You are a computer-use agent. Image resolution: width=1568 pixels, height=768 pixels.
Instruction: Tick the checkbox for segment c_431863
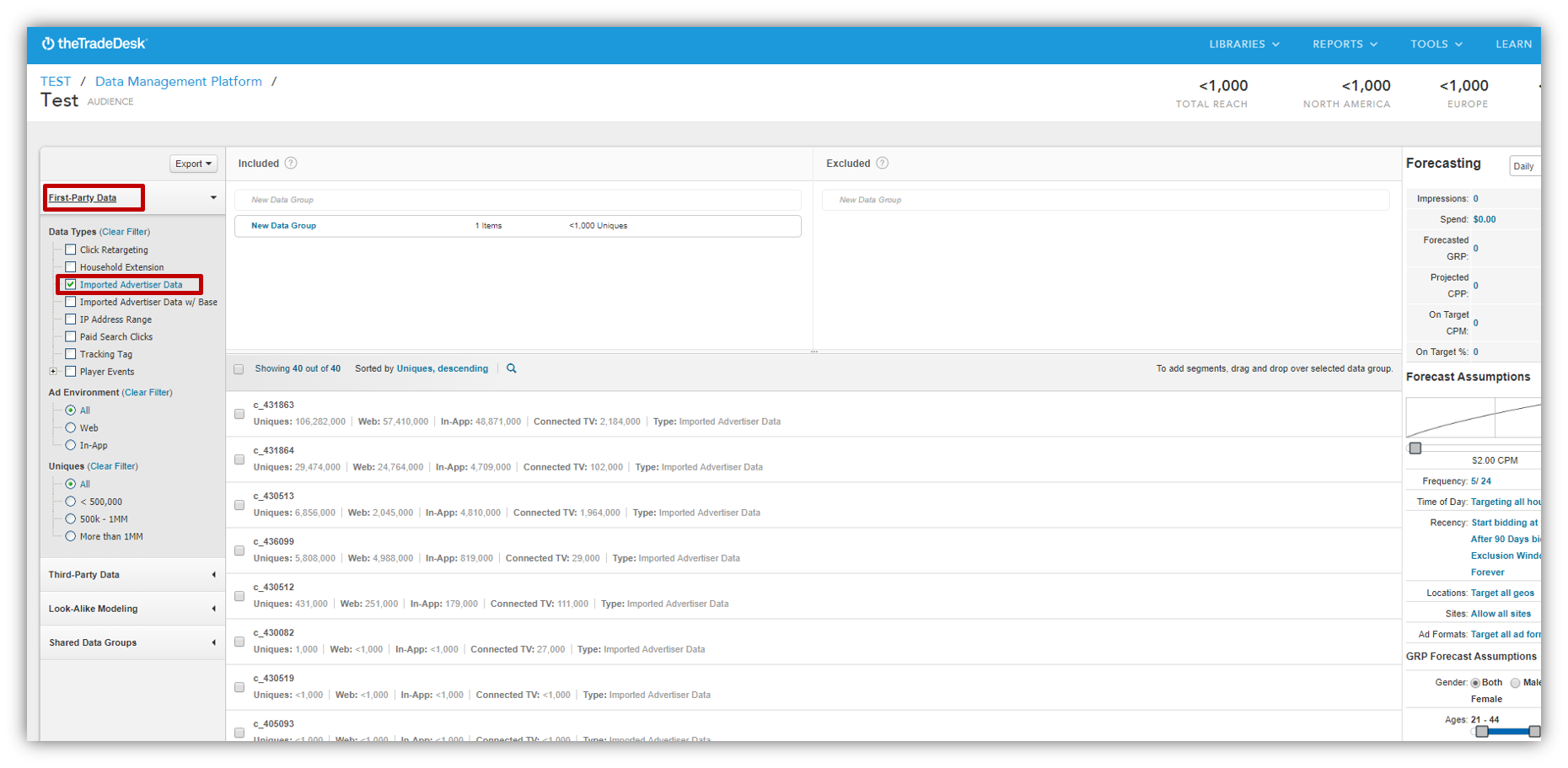[239, 414]
